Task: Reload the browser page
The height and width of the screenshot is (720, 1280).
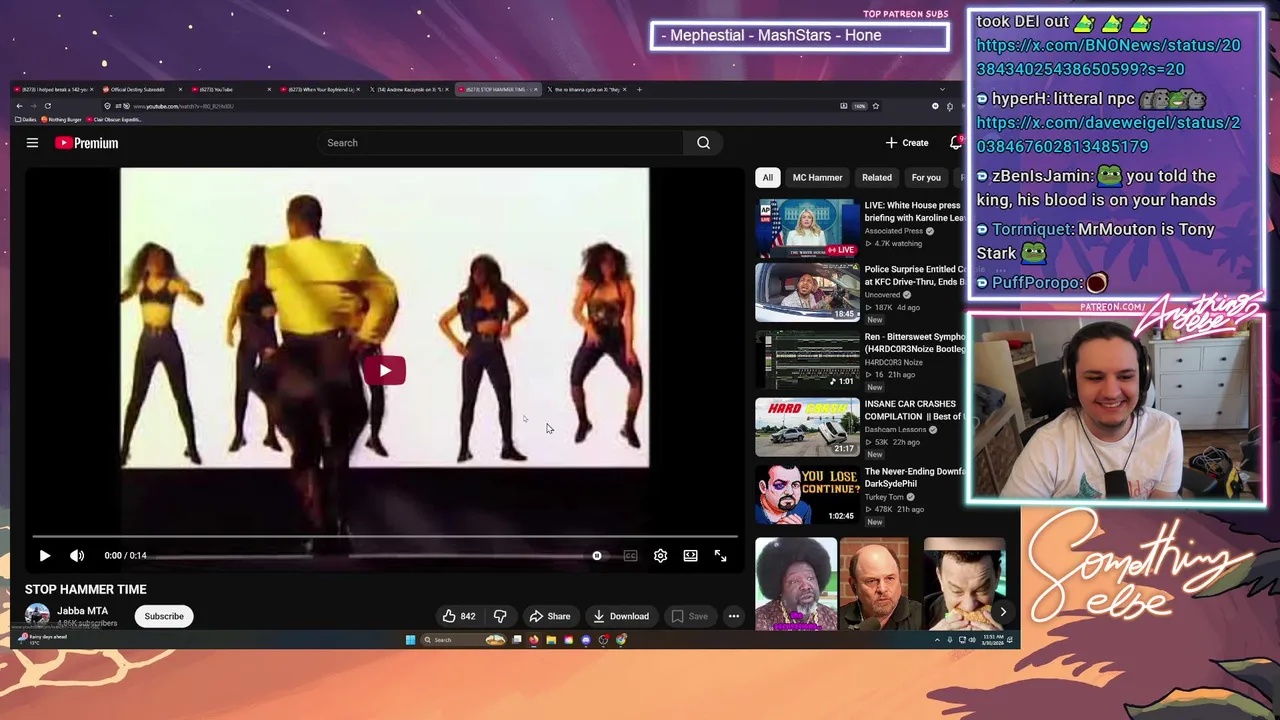Action: click(47, 106)
